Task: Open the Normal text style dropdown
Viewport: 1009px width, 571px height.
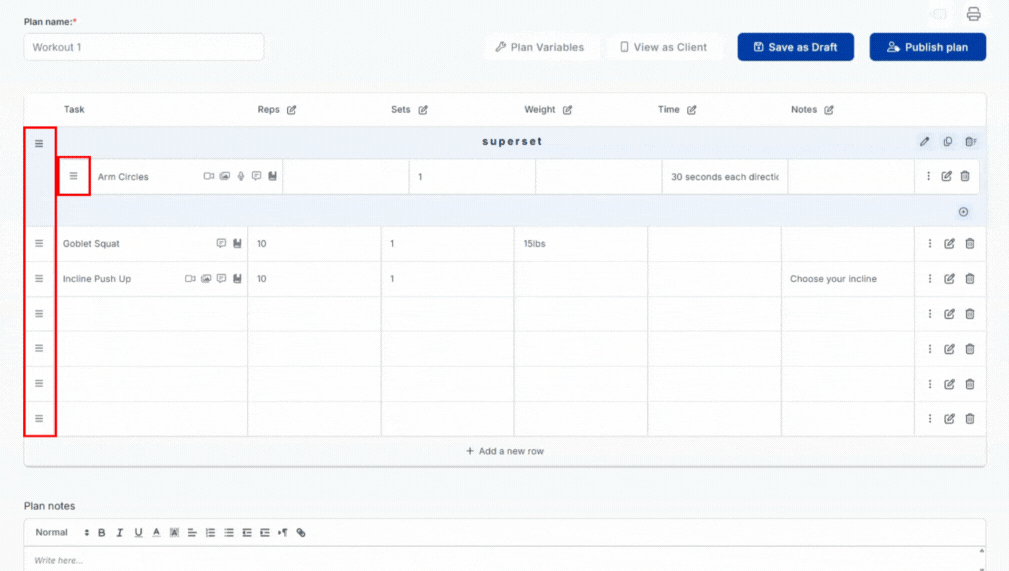Action: tap(62, 532)
